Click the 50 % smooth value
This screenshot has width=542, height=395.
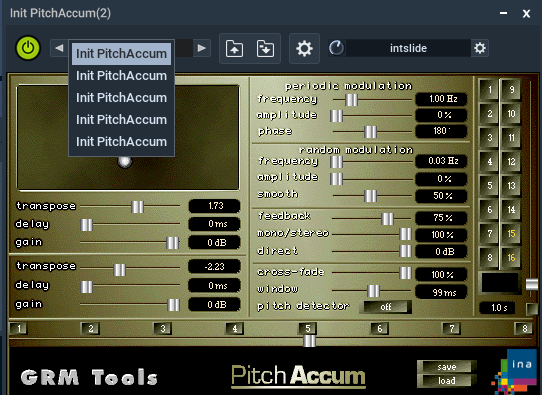pos(441,196)
